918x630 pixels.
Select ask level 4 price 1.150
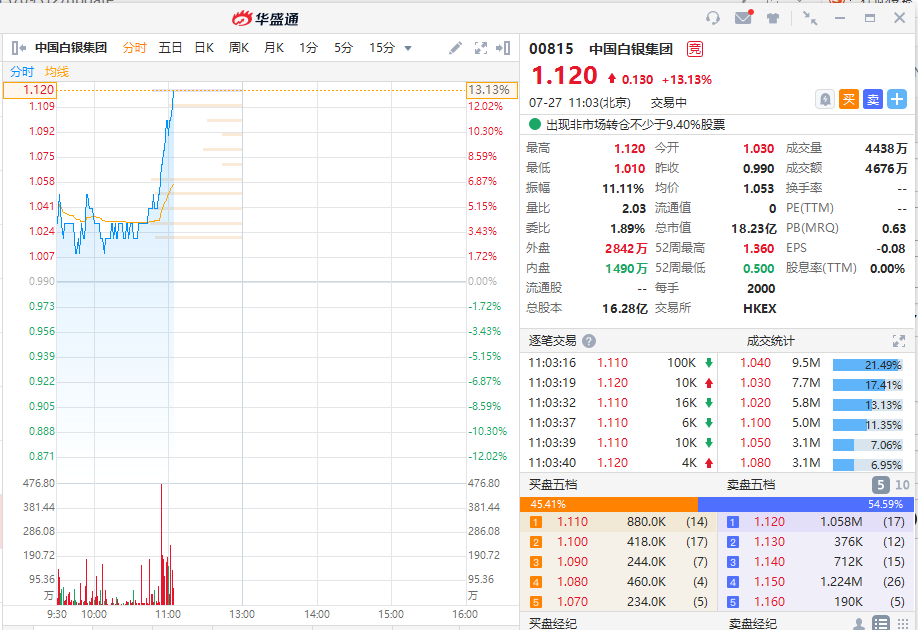pos(769,581)
